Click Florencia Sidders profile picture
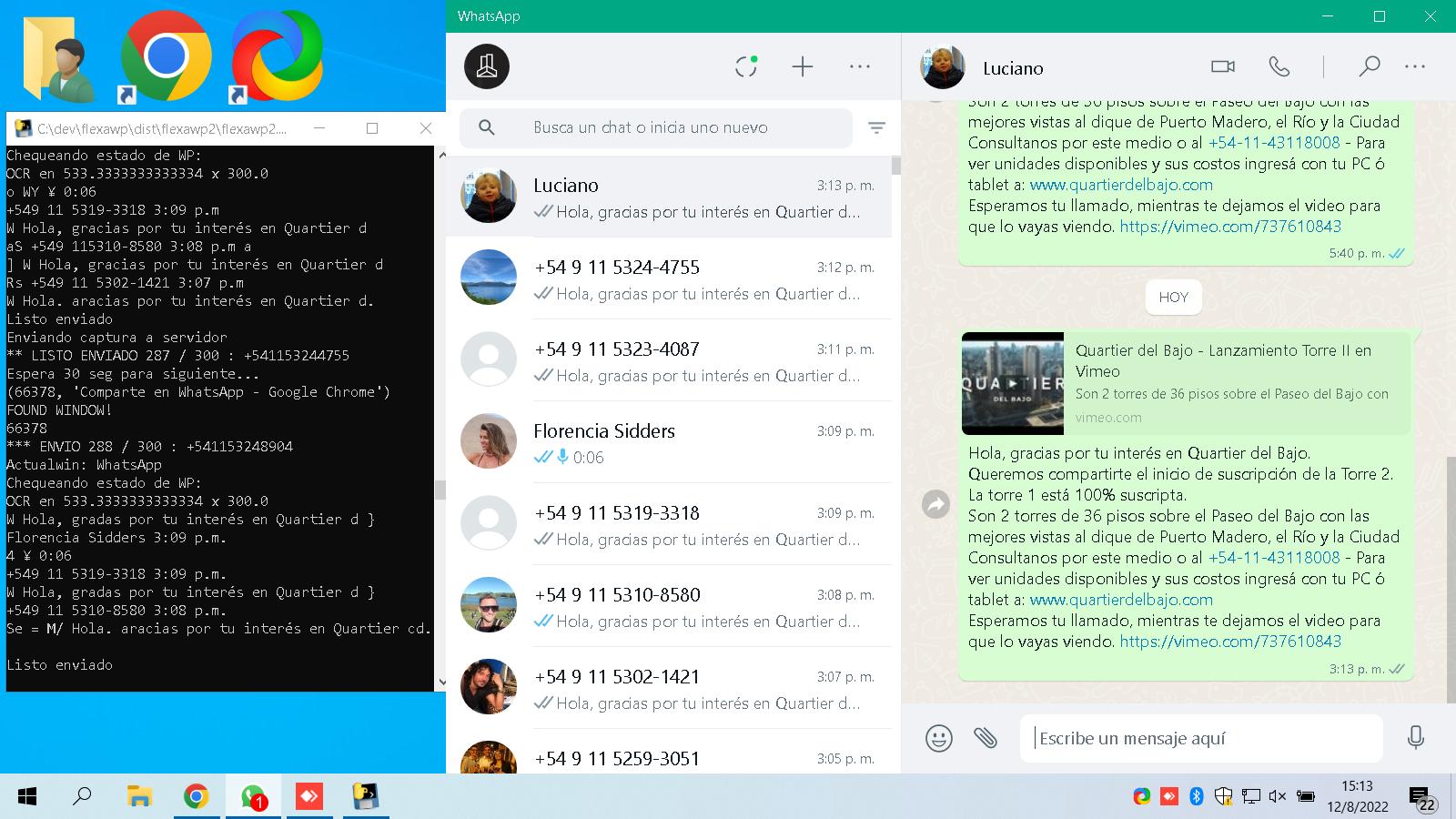This screenshot has width=1456, height=819. (489, 441)
